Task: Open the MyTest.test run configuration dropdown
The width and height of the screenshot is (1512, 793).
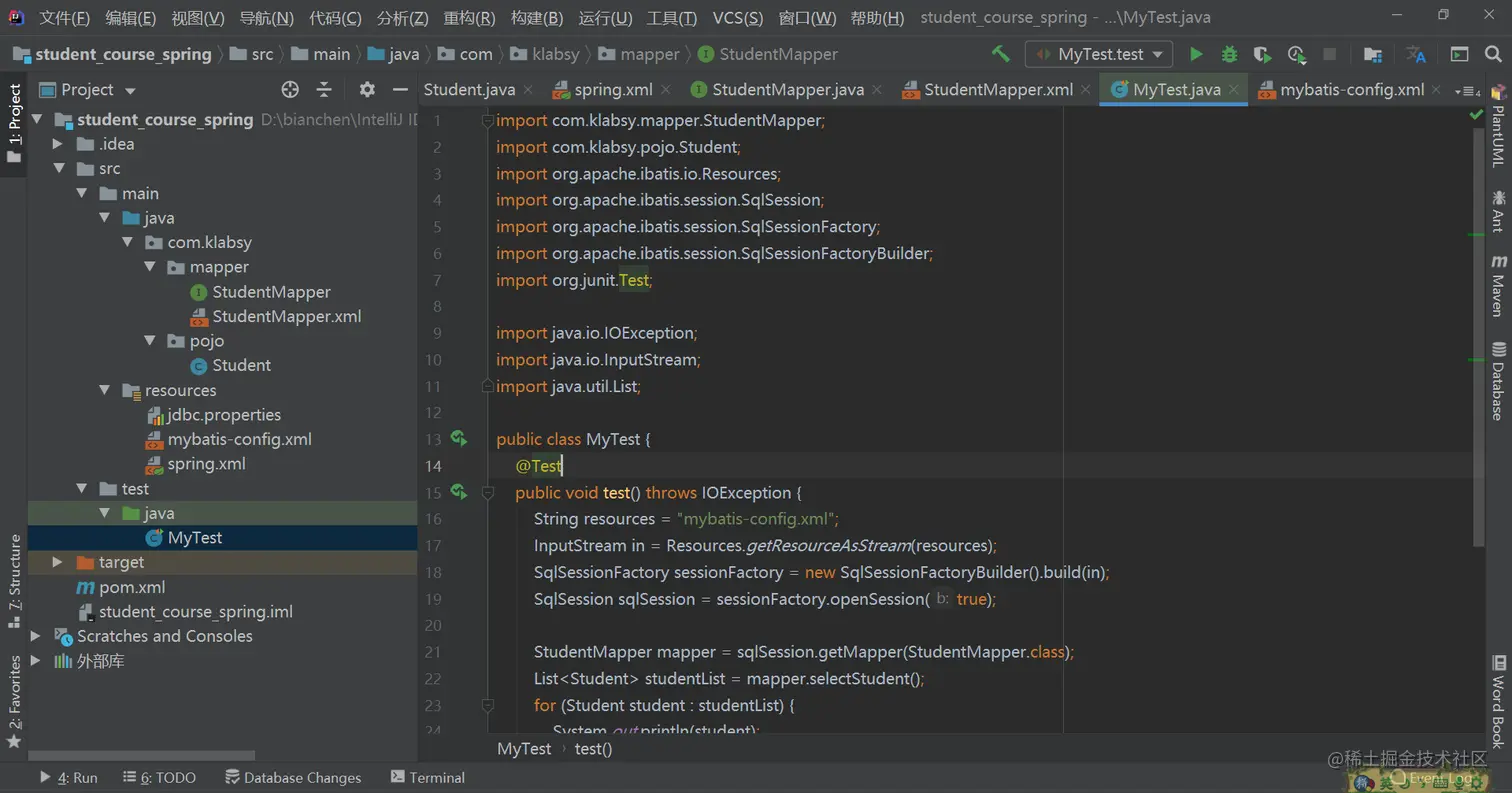Action: (1099, 54)
